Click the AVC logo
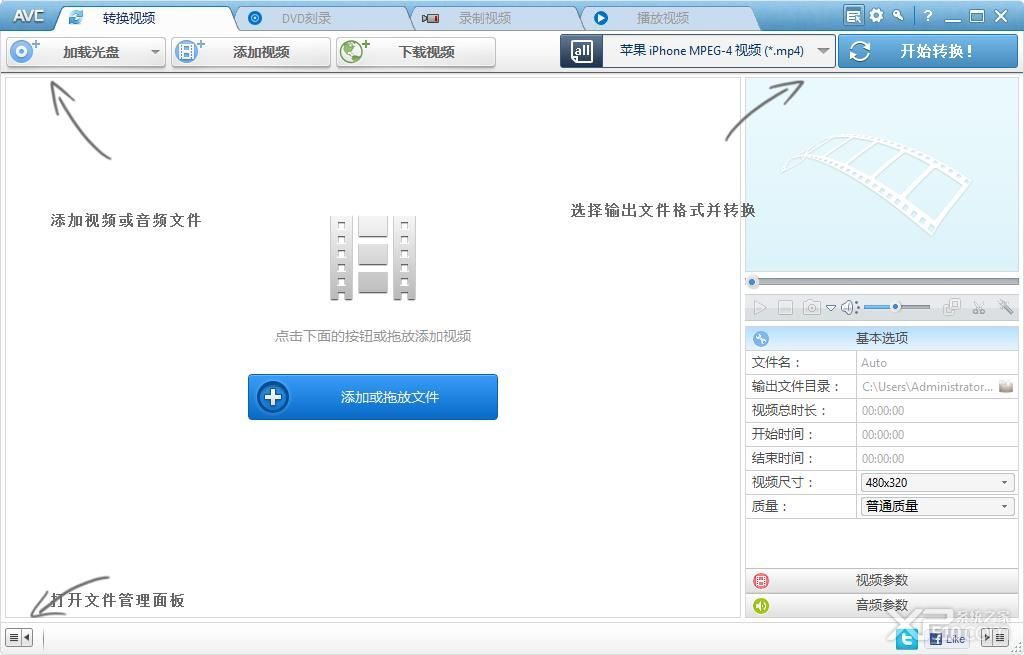The image size is (1024, 655). [x=29, y=16]
